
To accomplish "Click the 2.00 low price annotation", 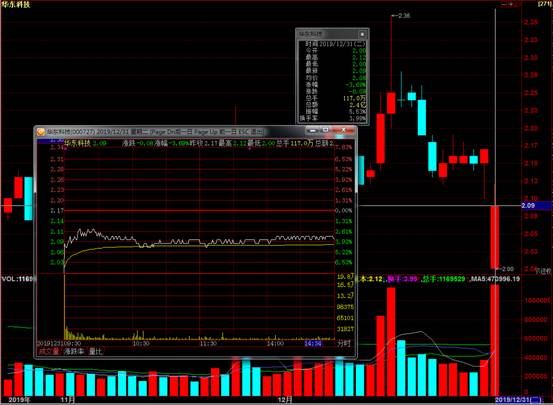I will (x=508, y=269).
